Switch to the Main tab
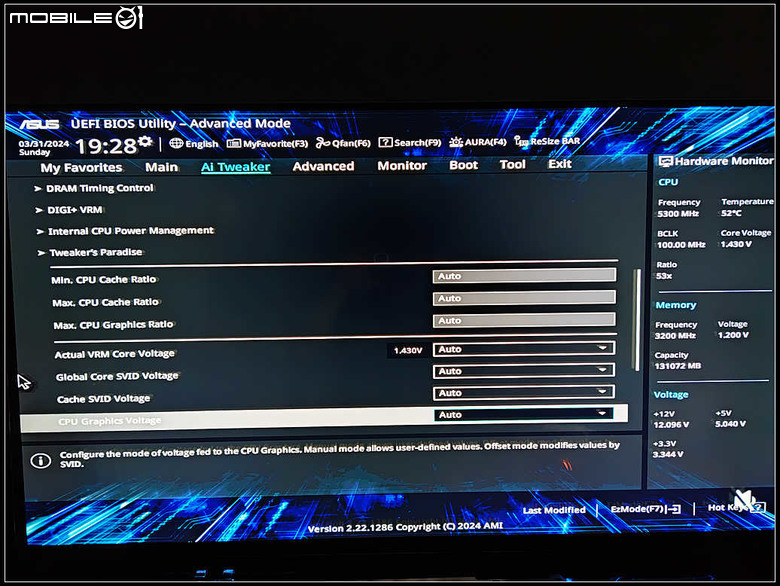This screenshot has height=586, width=780. click(161, 167)
